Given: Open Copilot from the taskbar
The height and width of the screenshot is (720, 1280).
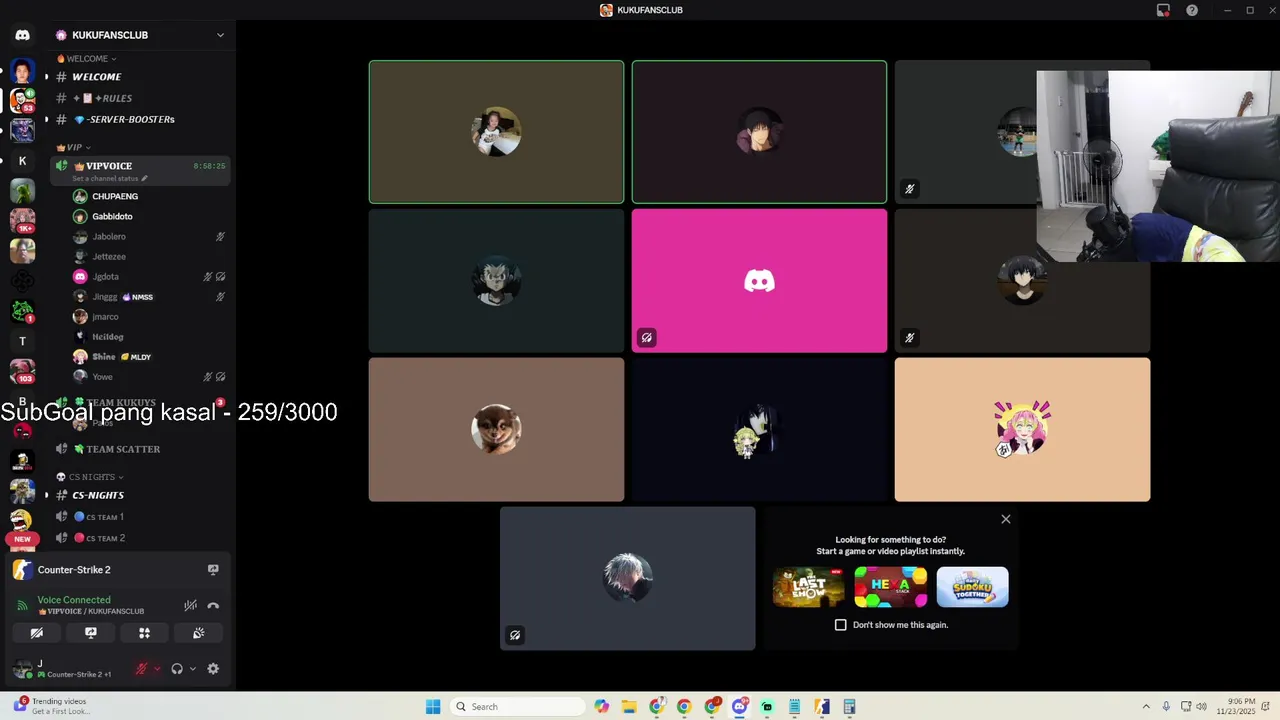Looking at the screenshot, I should click(601, 707).
